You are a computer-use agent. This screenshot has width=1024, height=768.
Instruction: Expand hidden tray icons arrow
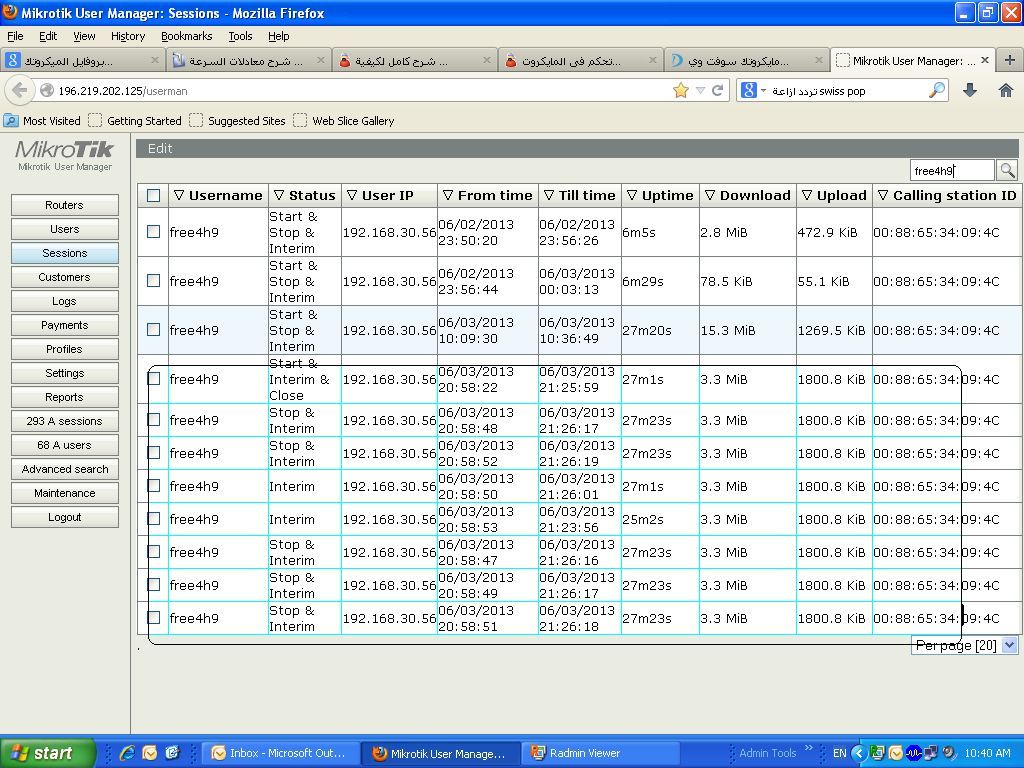(859, 753)
